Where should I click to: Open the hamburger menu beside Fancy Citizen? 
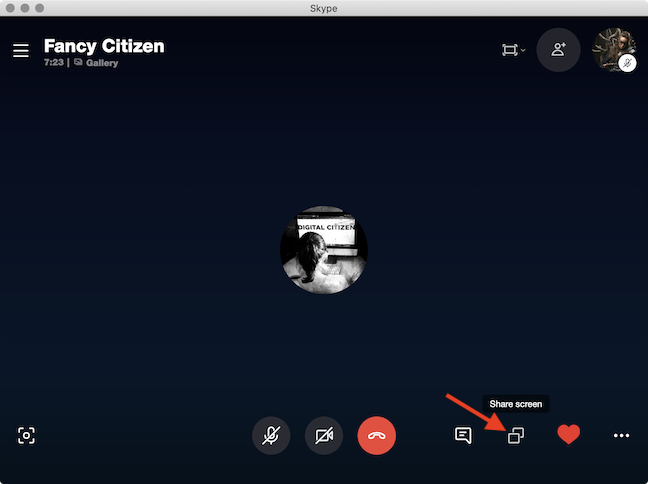tap(21, 50)
